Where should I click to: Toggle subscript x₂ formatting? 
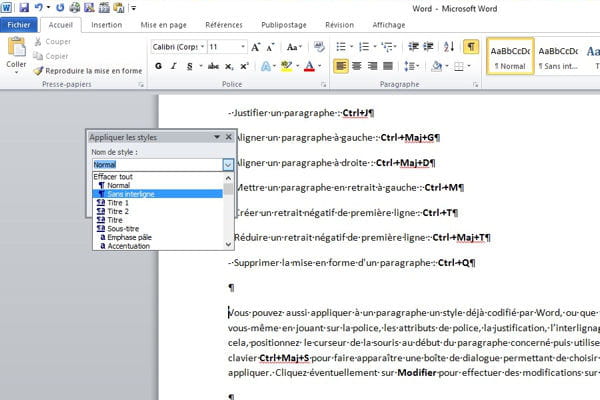point(229,66)
